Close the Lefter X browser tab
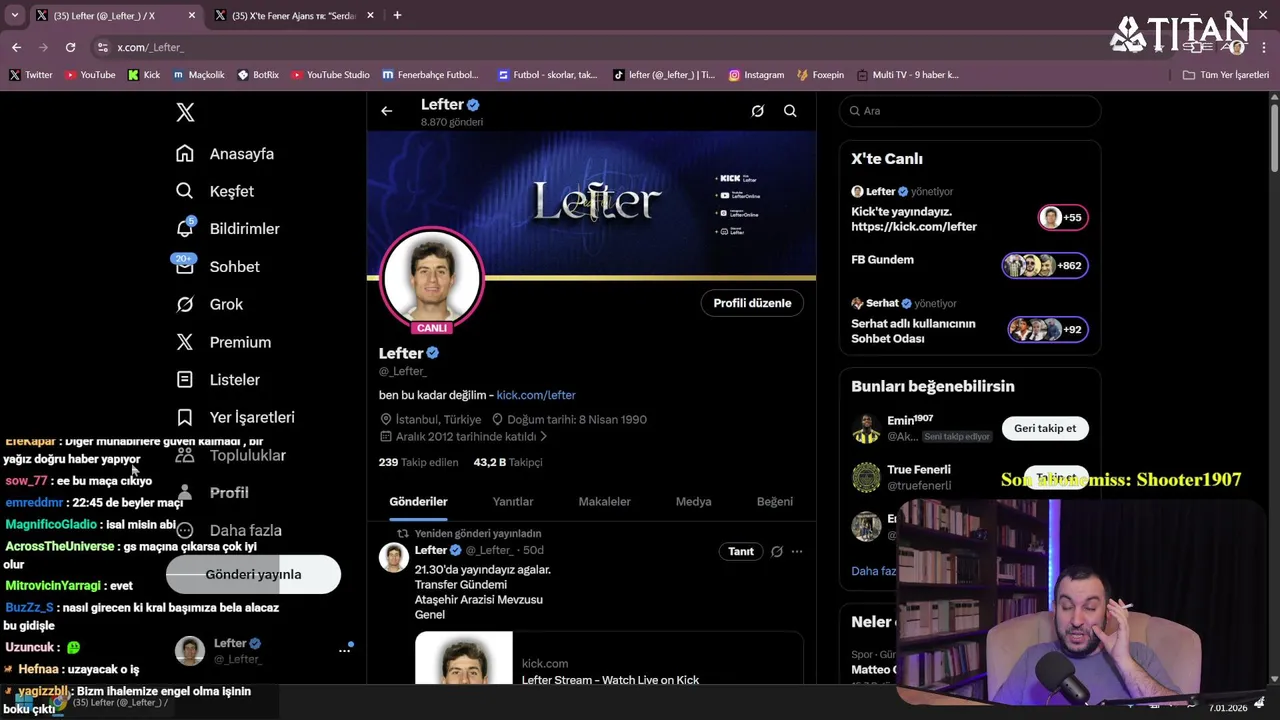Viewport: 1280px width, 720px height. [192, 16]
